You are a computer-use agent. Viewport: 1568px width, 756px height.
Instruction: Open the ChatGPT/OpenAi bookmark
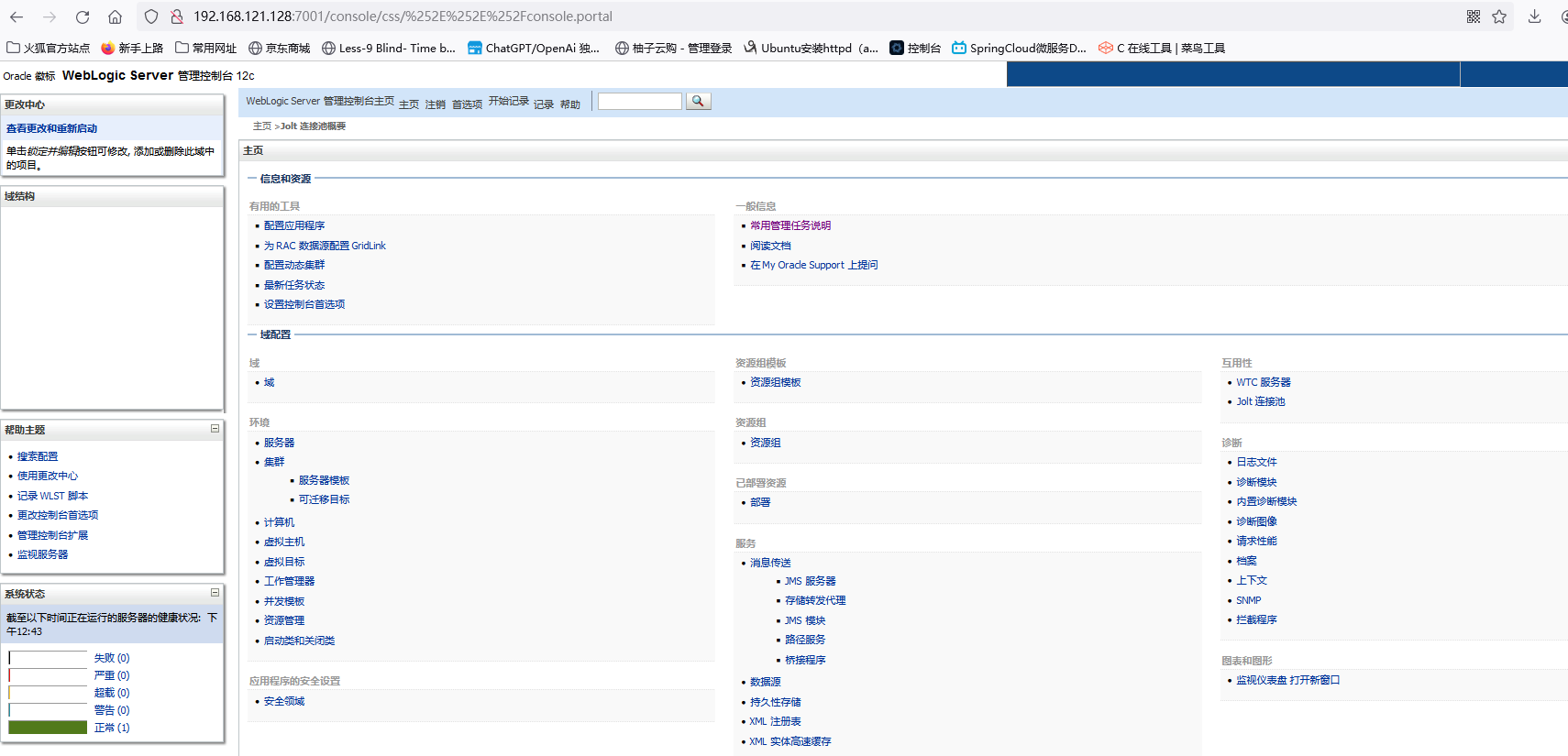[x=534, y=48]
